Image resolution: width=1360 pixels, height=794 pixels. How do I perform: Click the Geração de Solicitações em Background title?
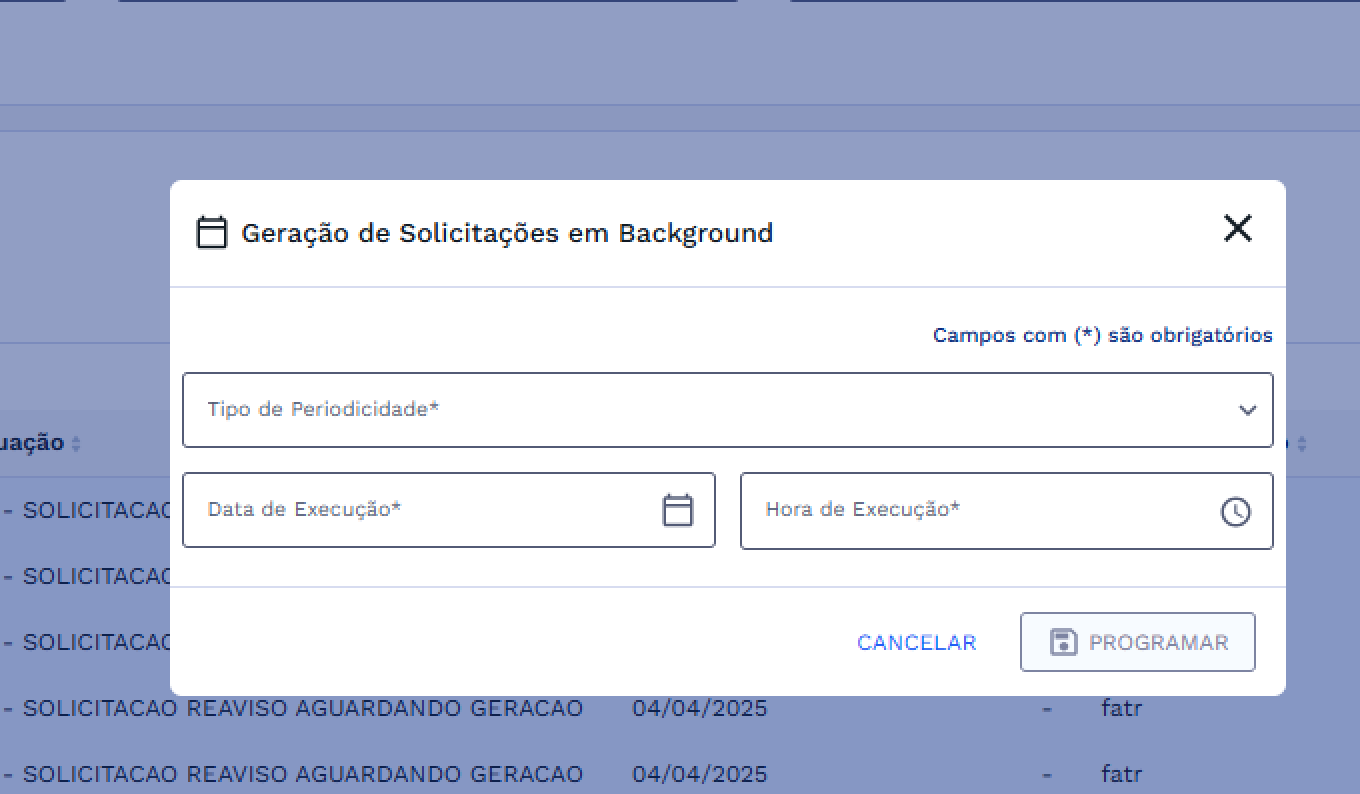507,233
